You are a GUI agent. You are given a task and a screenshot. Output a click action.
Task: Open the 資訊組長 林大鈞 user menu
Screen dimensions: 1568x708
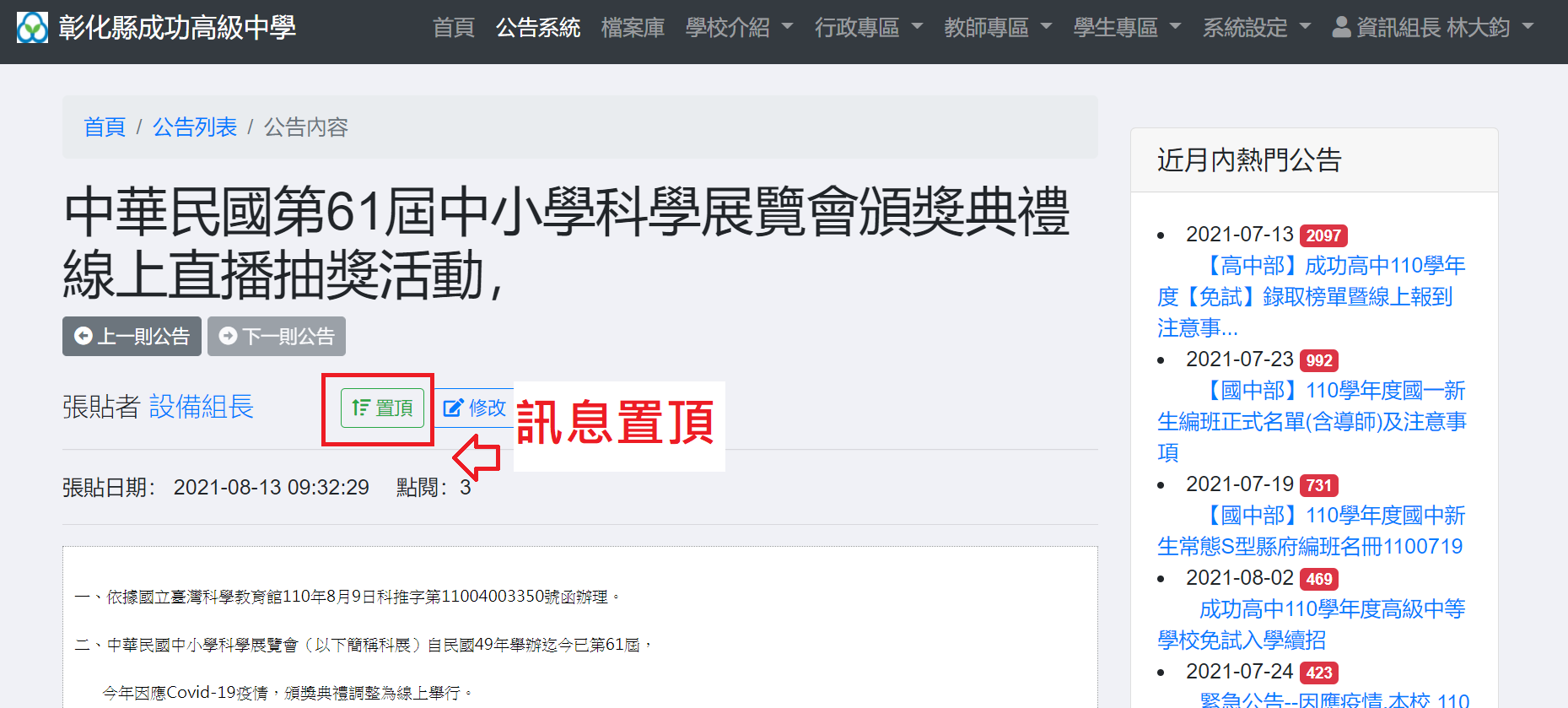(1432, 28)
